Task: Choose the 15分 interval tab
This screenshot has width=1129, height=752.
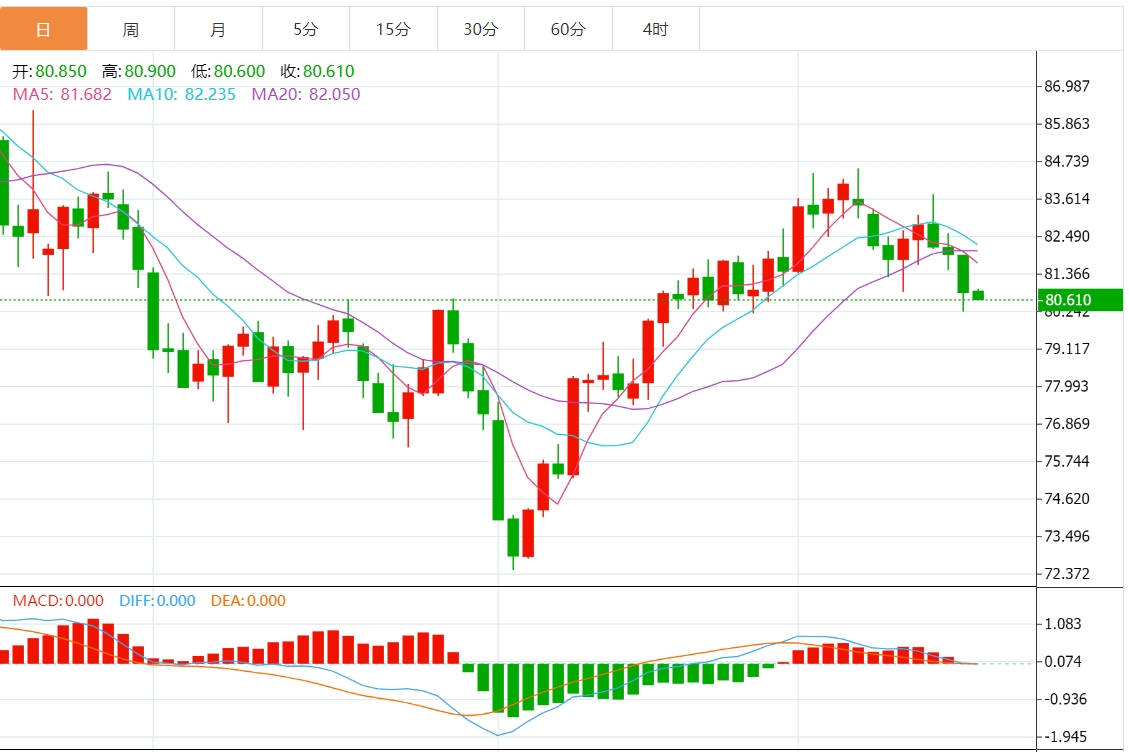Action: 393,29
